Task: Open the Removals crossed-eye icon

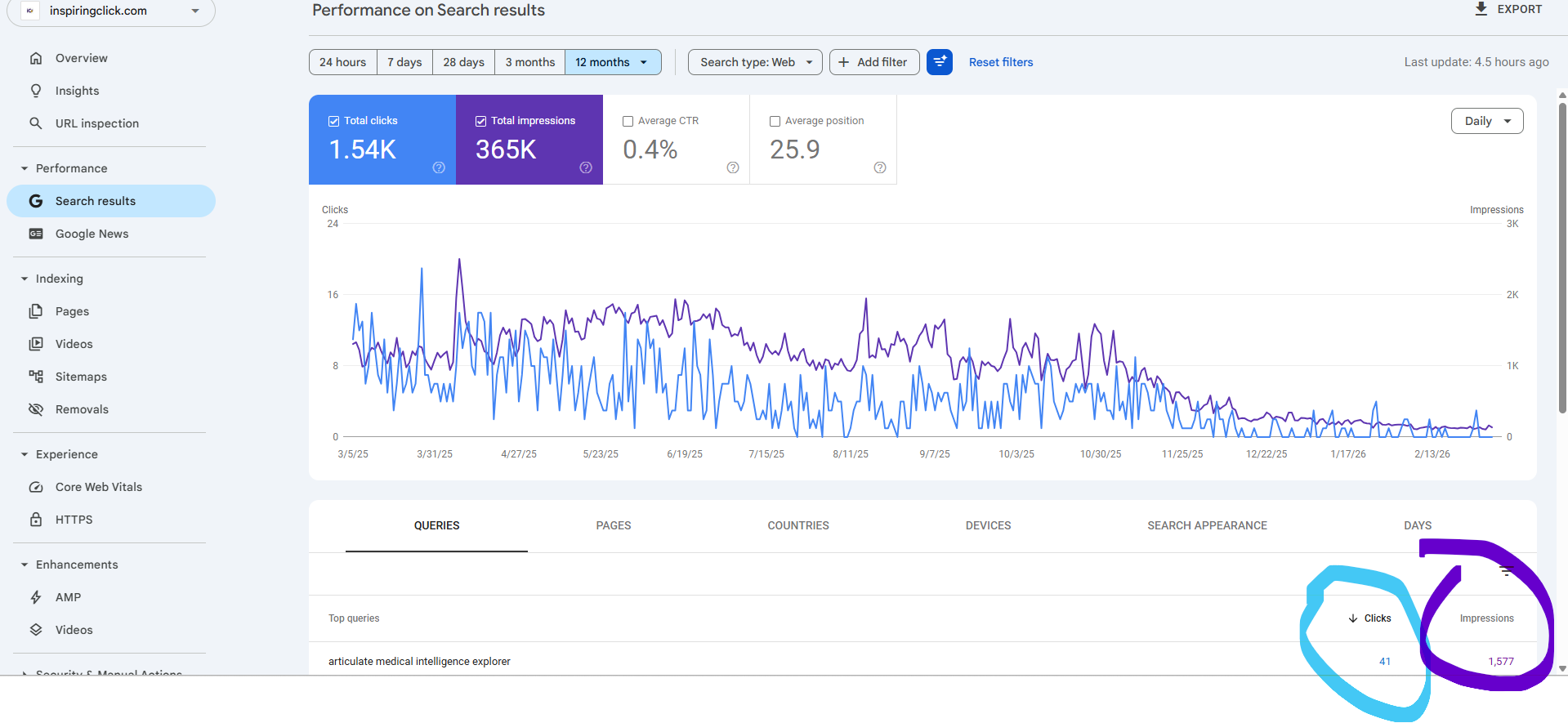Action: tap(36, 409)
